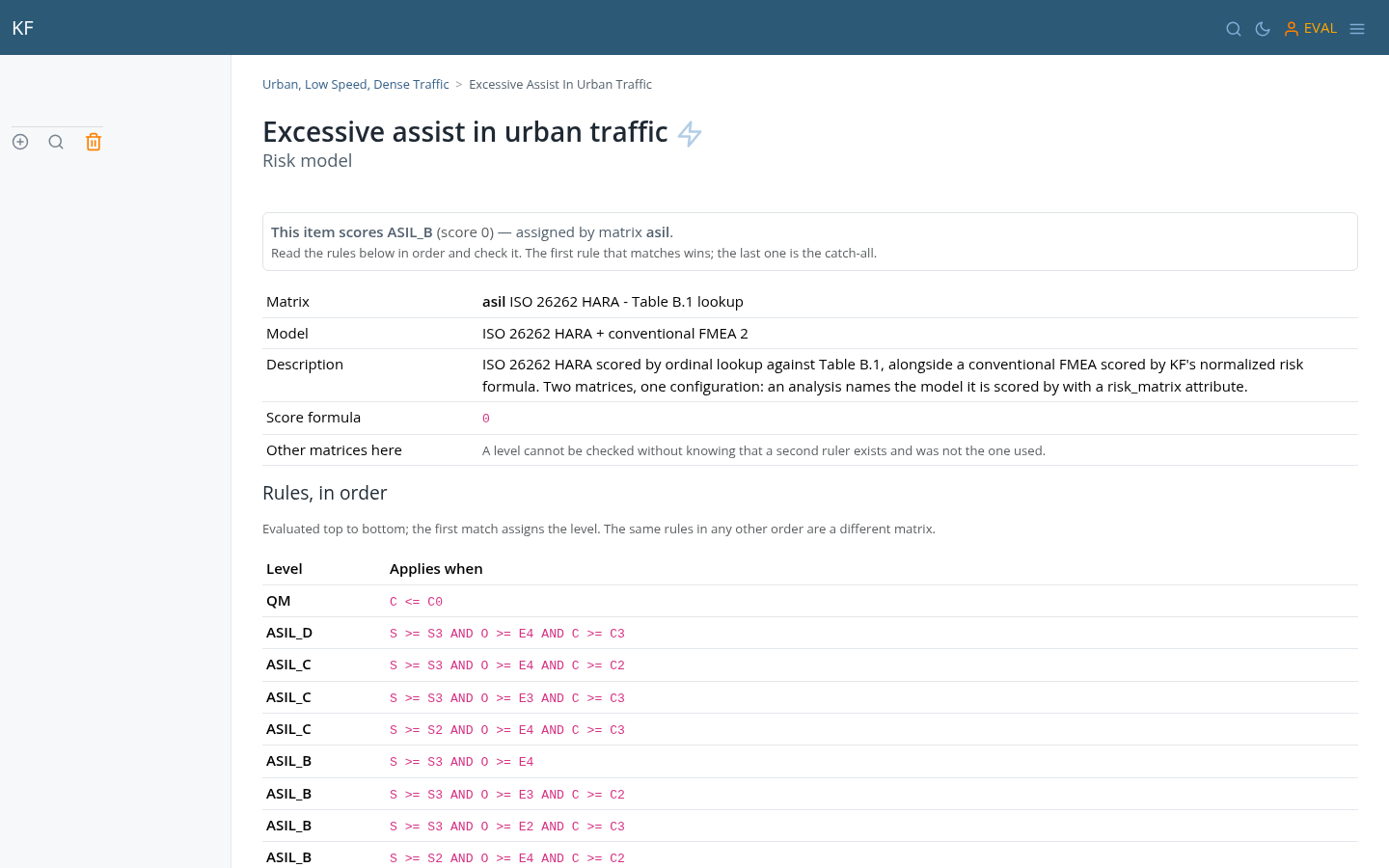
Task: Click the Applies when column header
Action: 436,569
